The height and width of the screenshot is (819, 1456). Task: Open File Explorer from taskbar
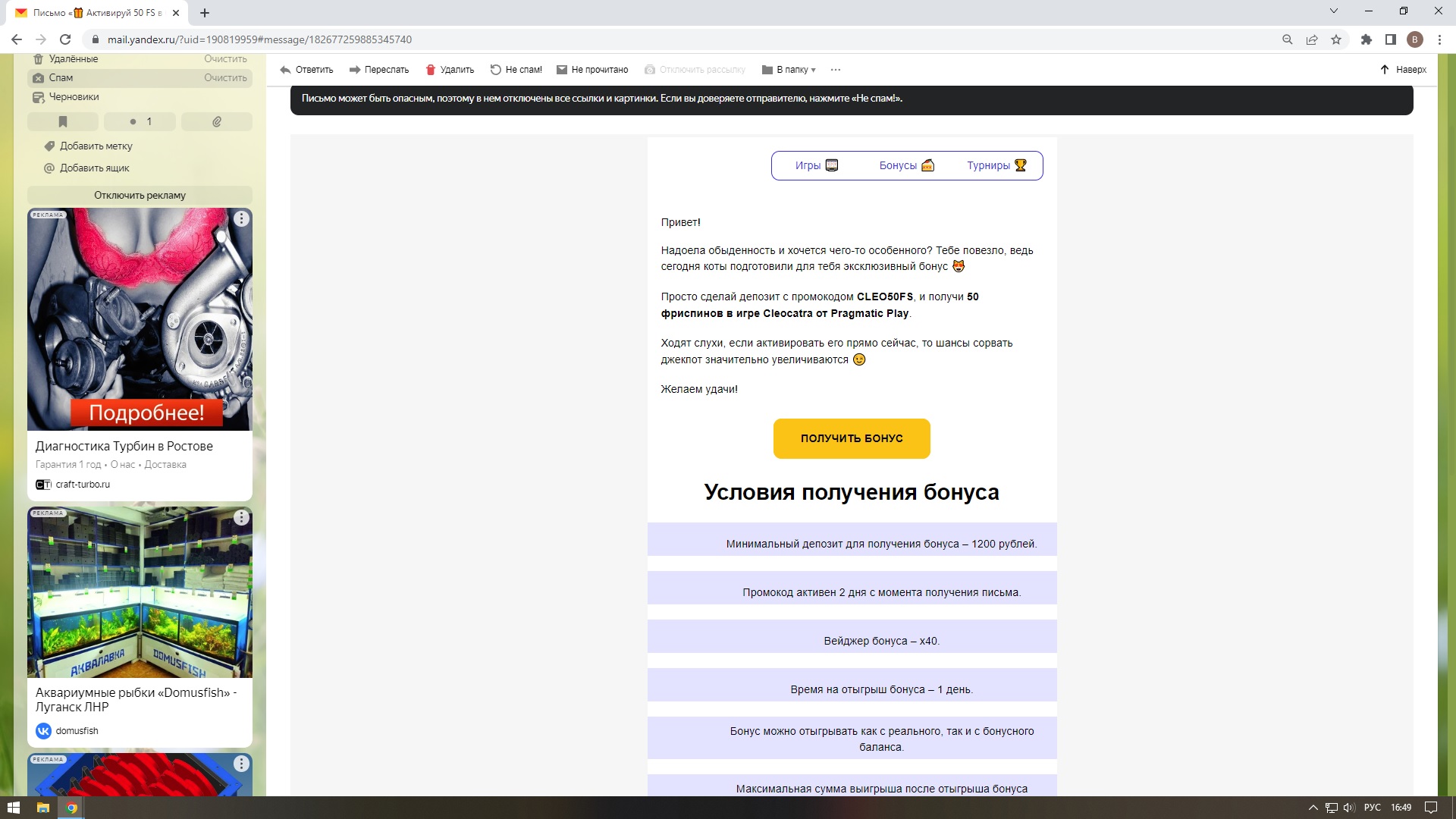coord(43,808)
